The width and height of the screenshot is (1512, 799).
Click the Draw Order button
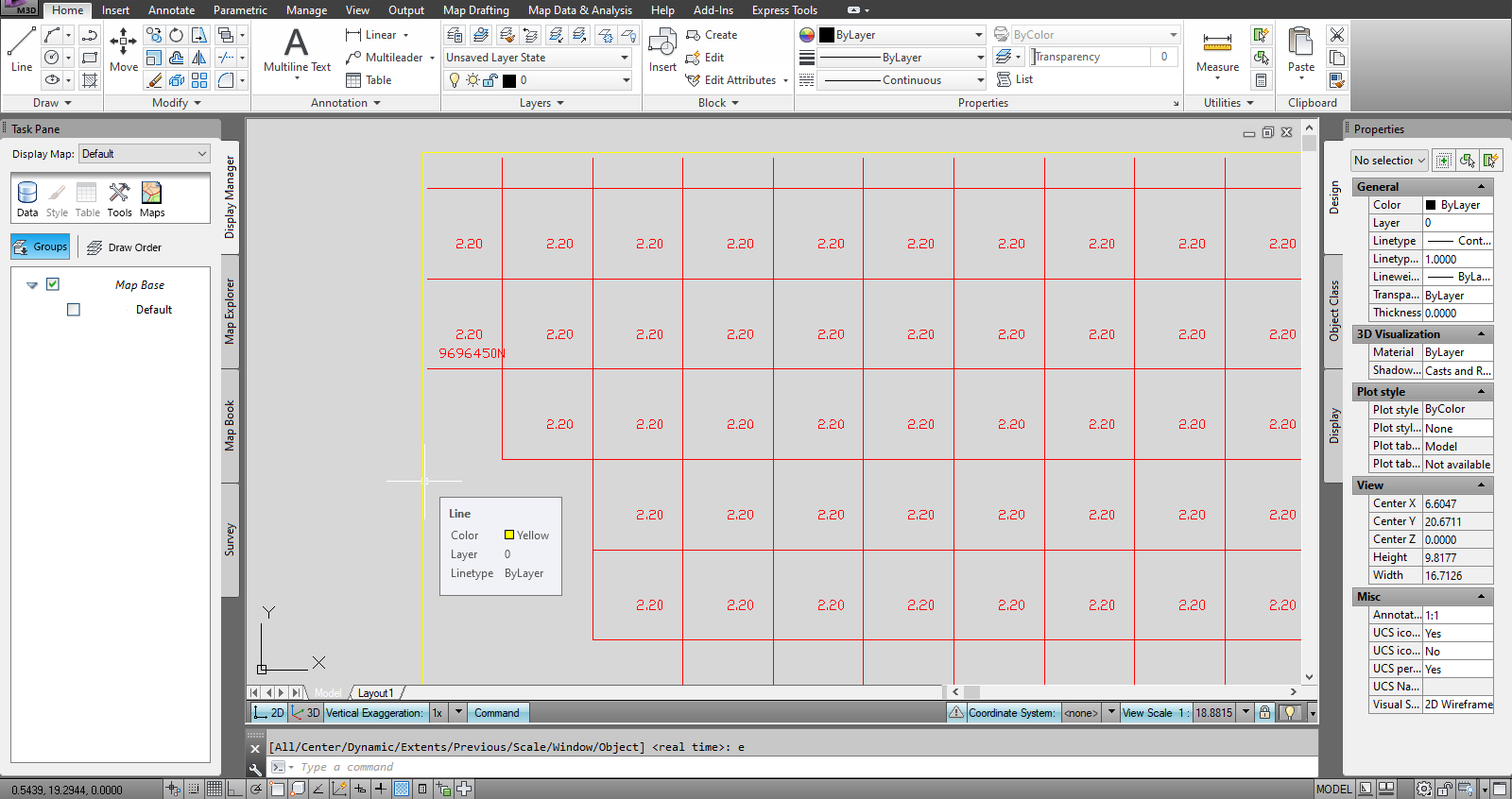coord(124,247)
